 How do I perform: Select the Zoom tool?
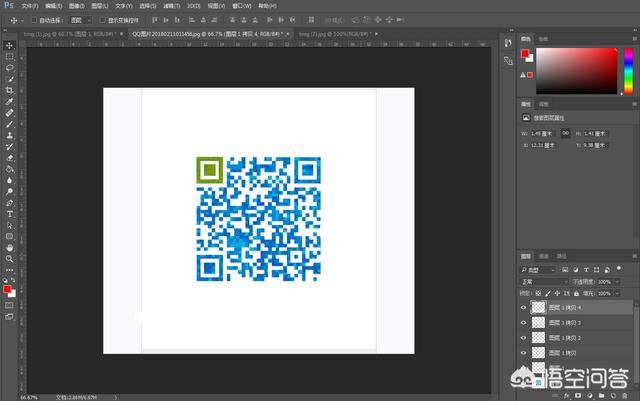(x=9, y=259)
